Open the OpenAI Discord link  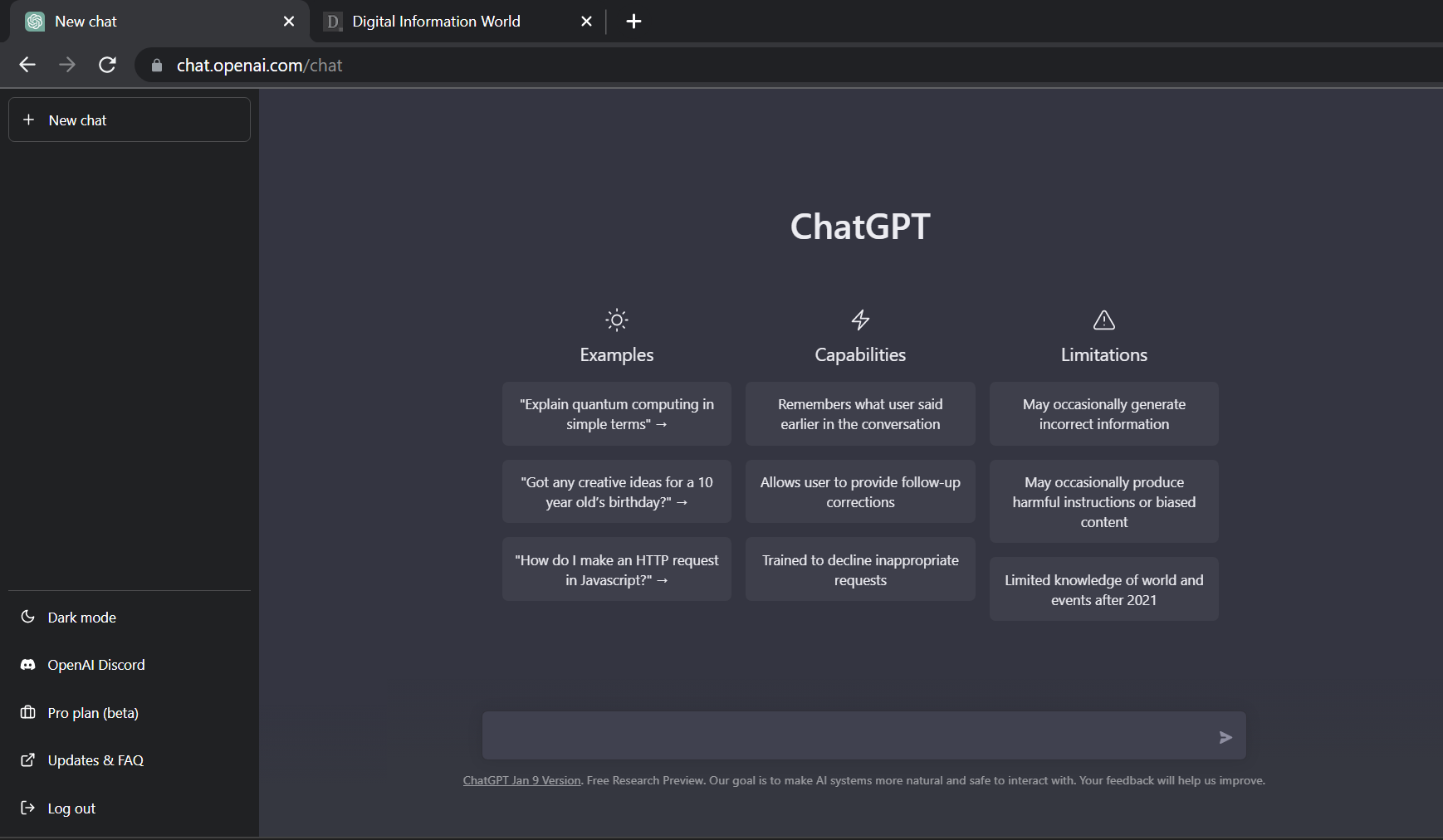click(130, 665)
